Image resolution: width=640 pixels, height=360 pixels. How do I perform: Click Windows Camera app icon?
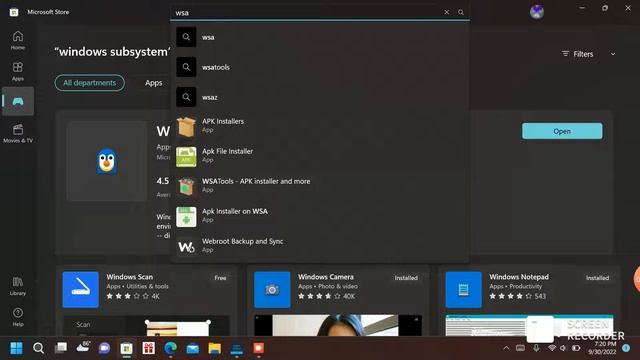(272, 289)
